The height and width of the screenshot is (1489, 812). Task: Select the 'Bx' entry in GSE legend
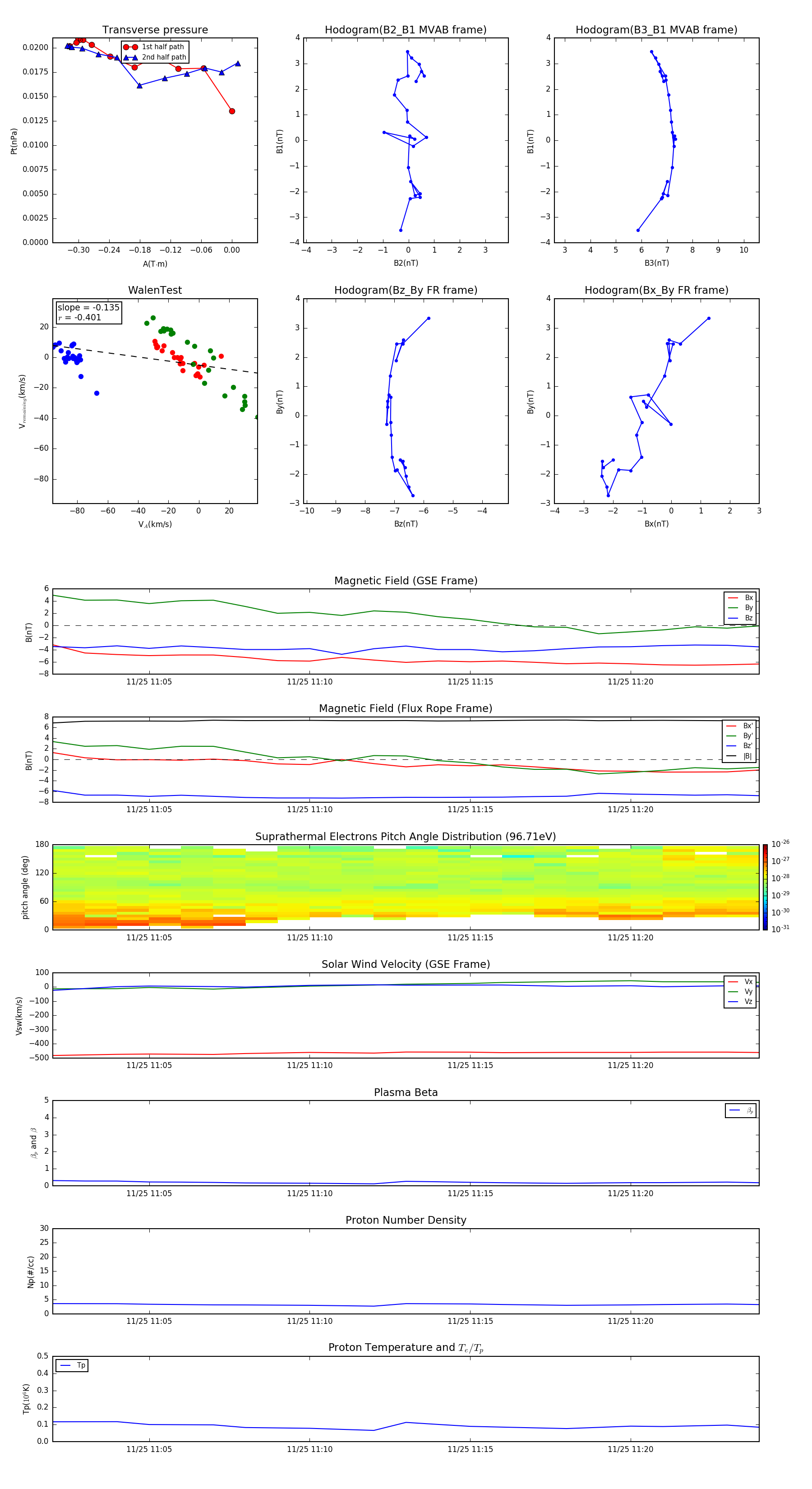point(740,598)
